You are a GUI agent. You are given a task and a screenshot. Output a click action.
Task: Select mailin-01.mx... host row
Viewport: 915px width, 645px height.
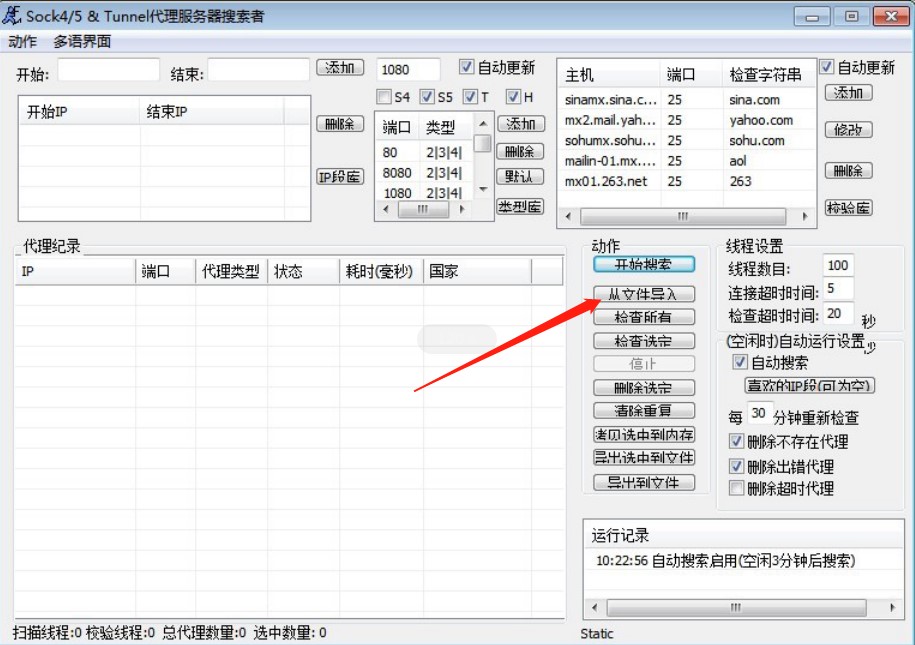pos(686,161)
